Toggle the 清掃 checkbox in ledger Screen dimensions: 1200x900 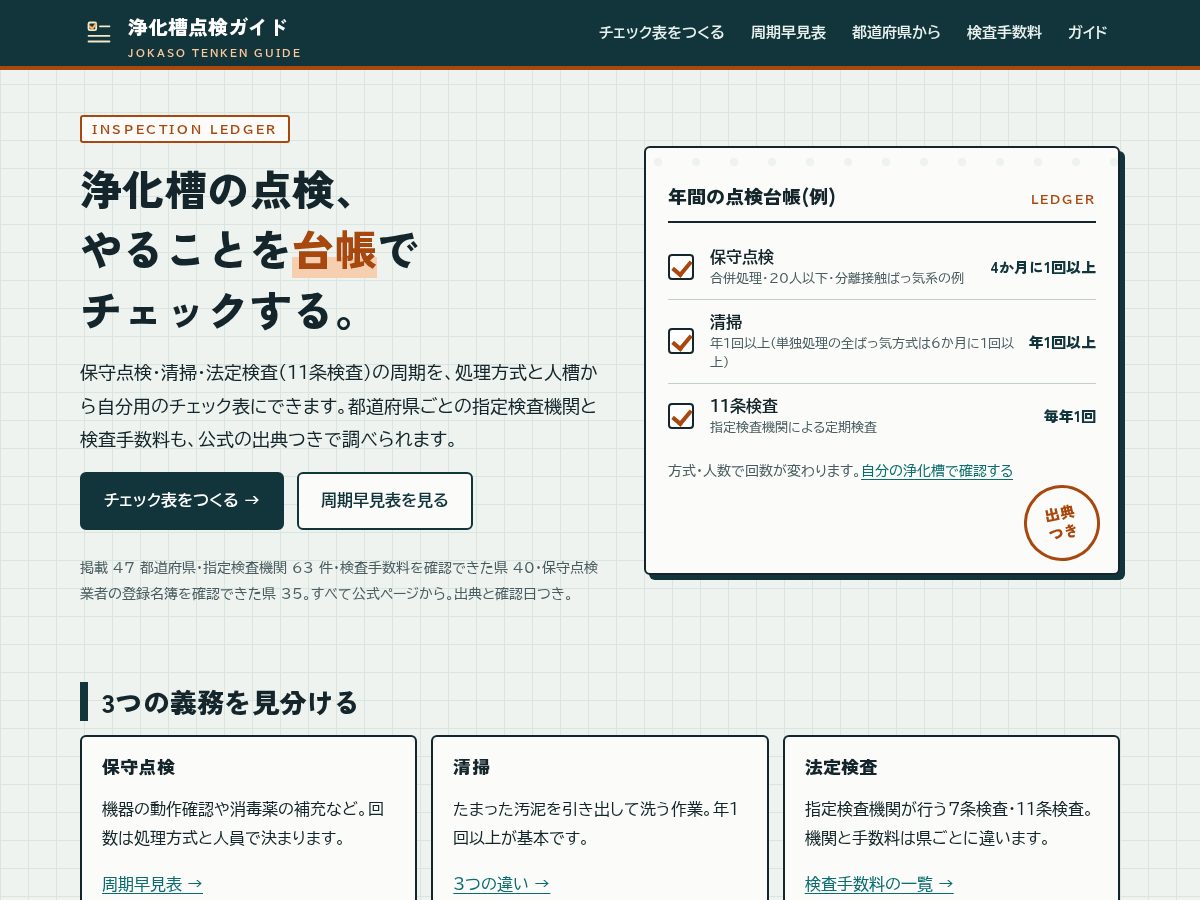pos(681,341)
